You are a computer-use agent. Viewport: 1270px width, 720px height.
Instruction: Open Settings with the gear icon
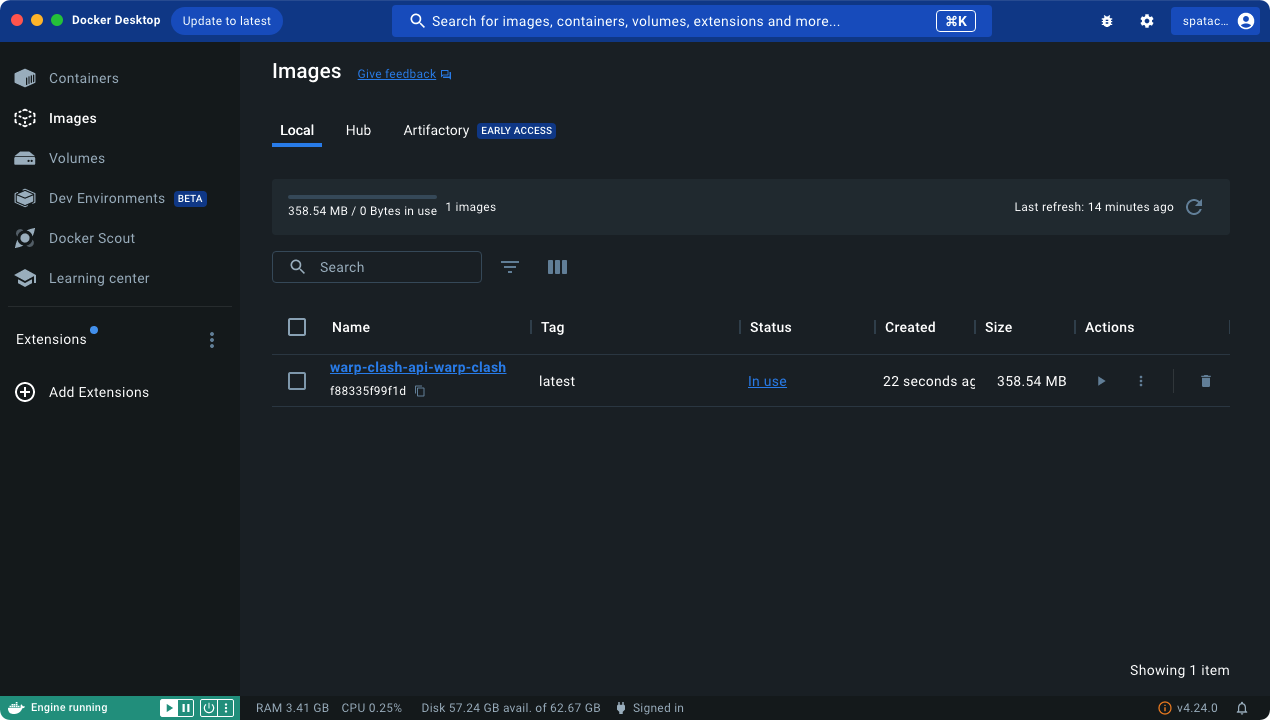click(x=1147, y=21)
